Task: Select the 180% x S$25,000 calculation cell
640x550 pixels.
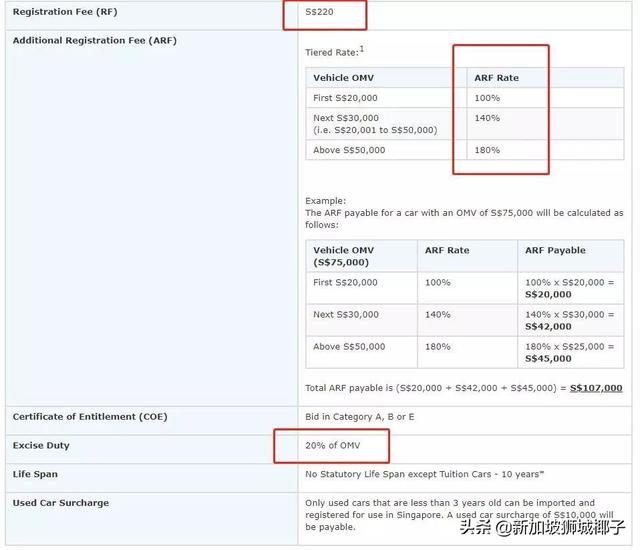Action: pyautogui.click(x=569, y=352)
